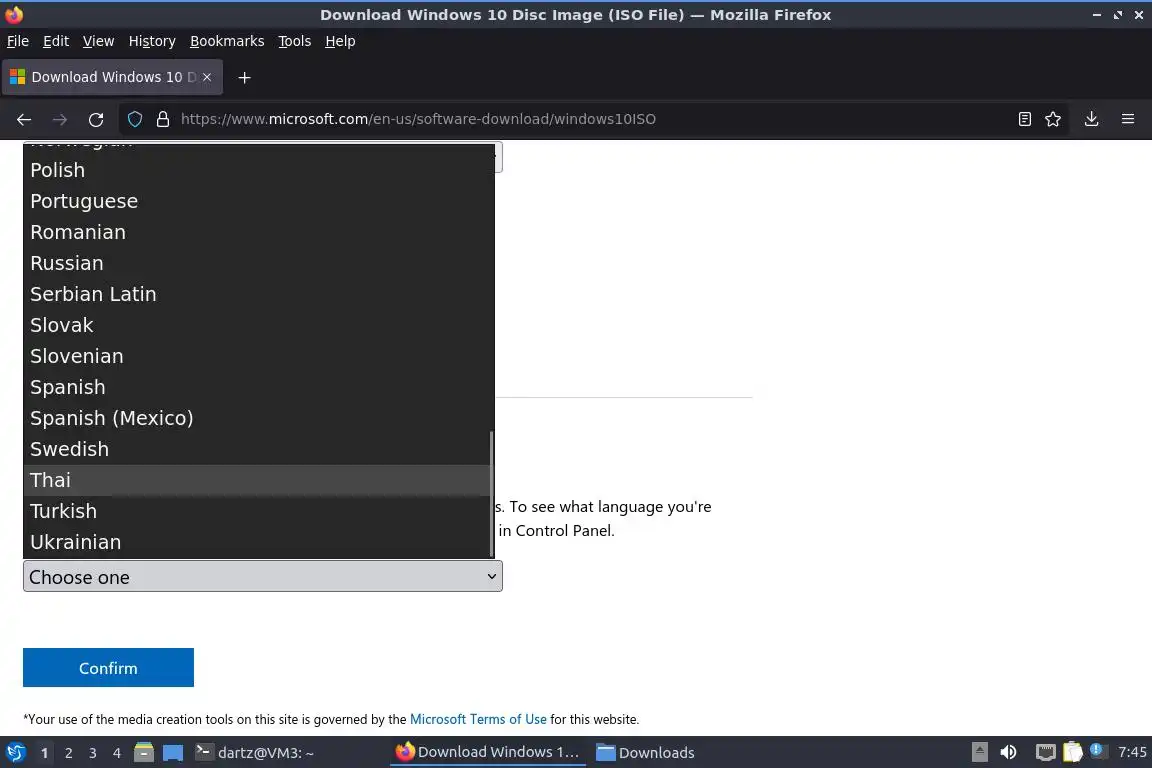Switch to workspace 2
The height and width of the screenshot is (768, 1152).
68,753
